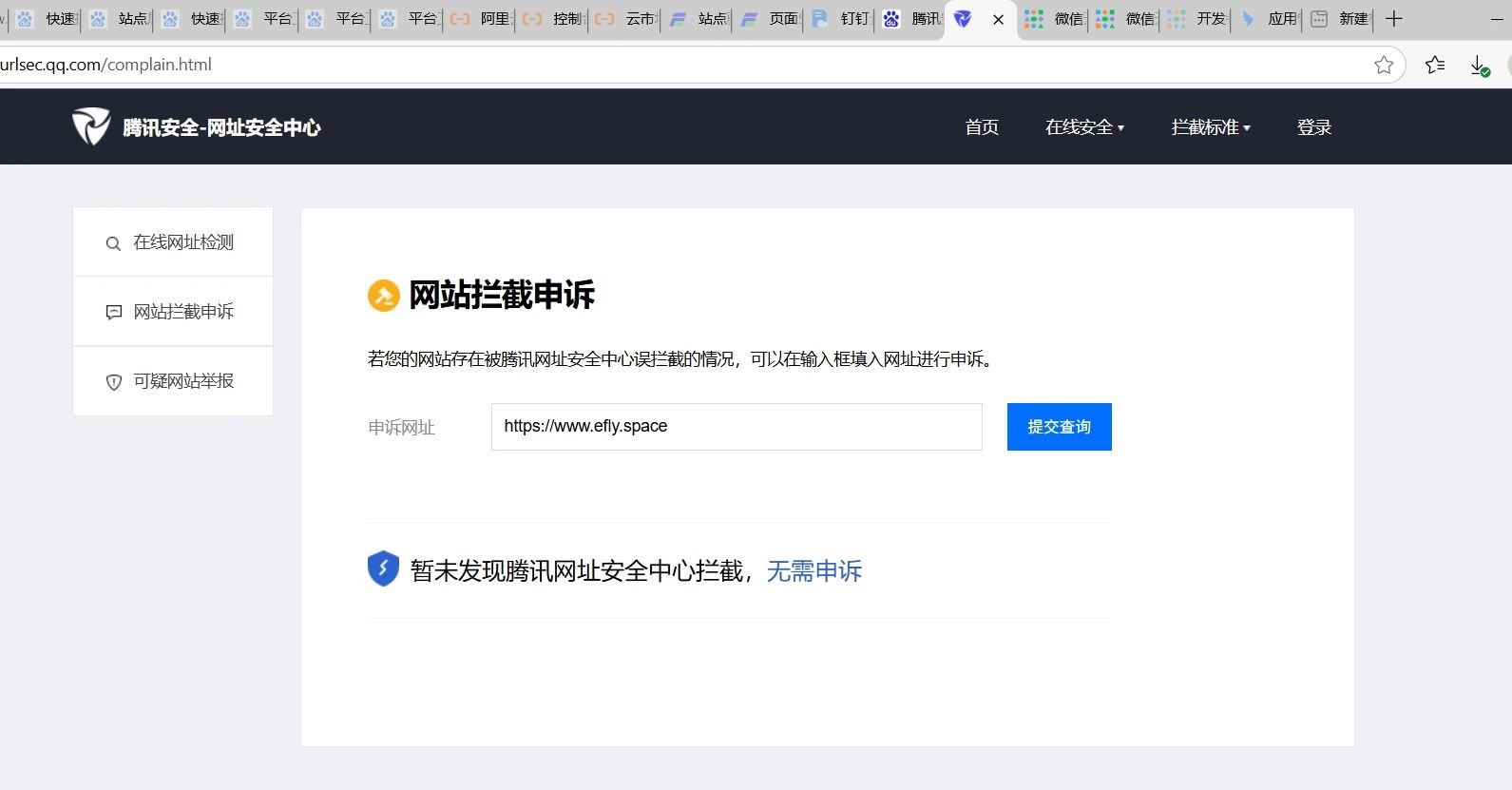Click the 申诉网址 field label
Screen dimensions: 1512x790
click(401, 428)
